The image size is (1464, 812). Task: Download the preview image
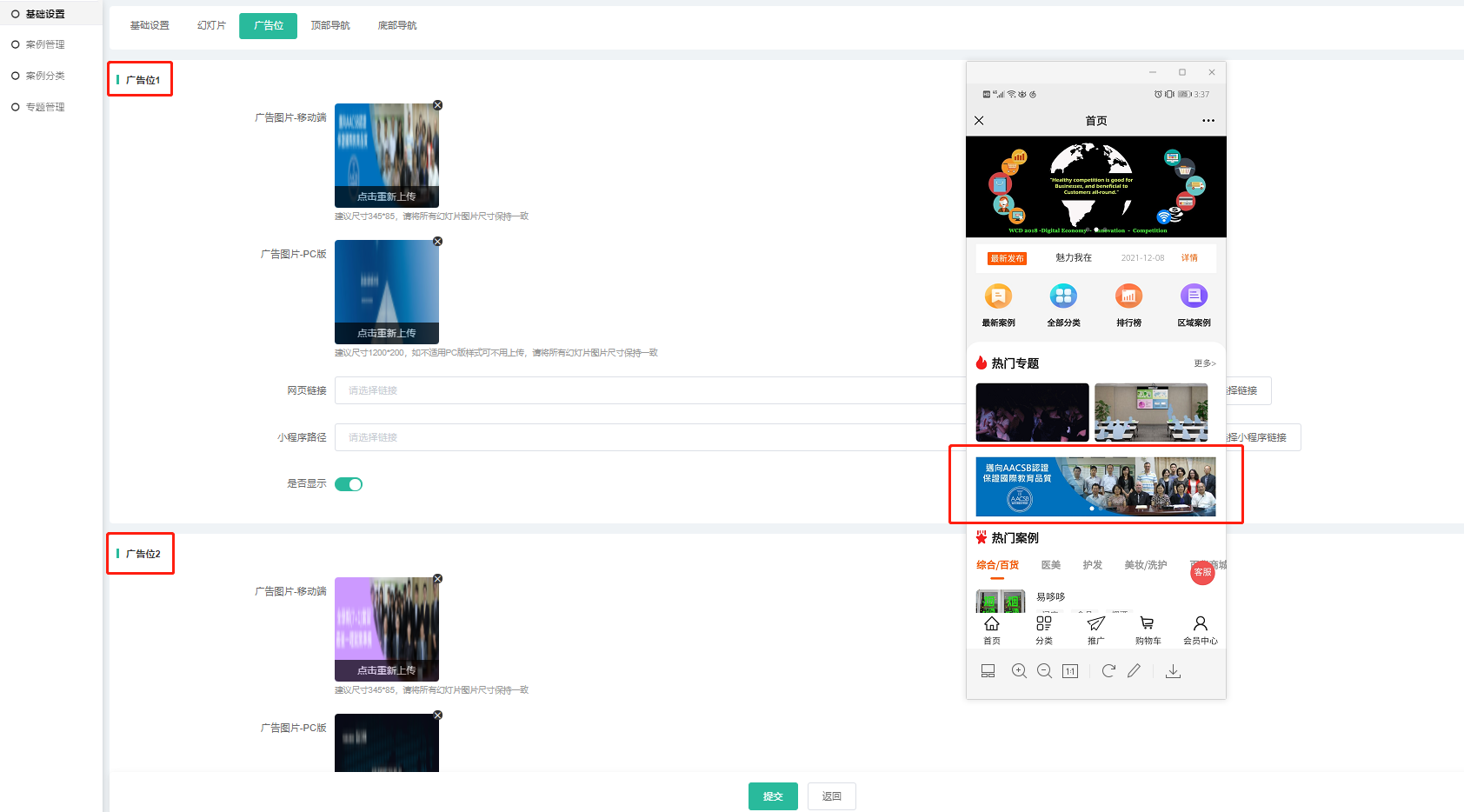1173,671
